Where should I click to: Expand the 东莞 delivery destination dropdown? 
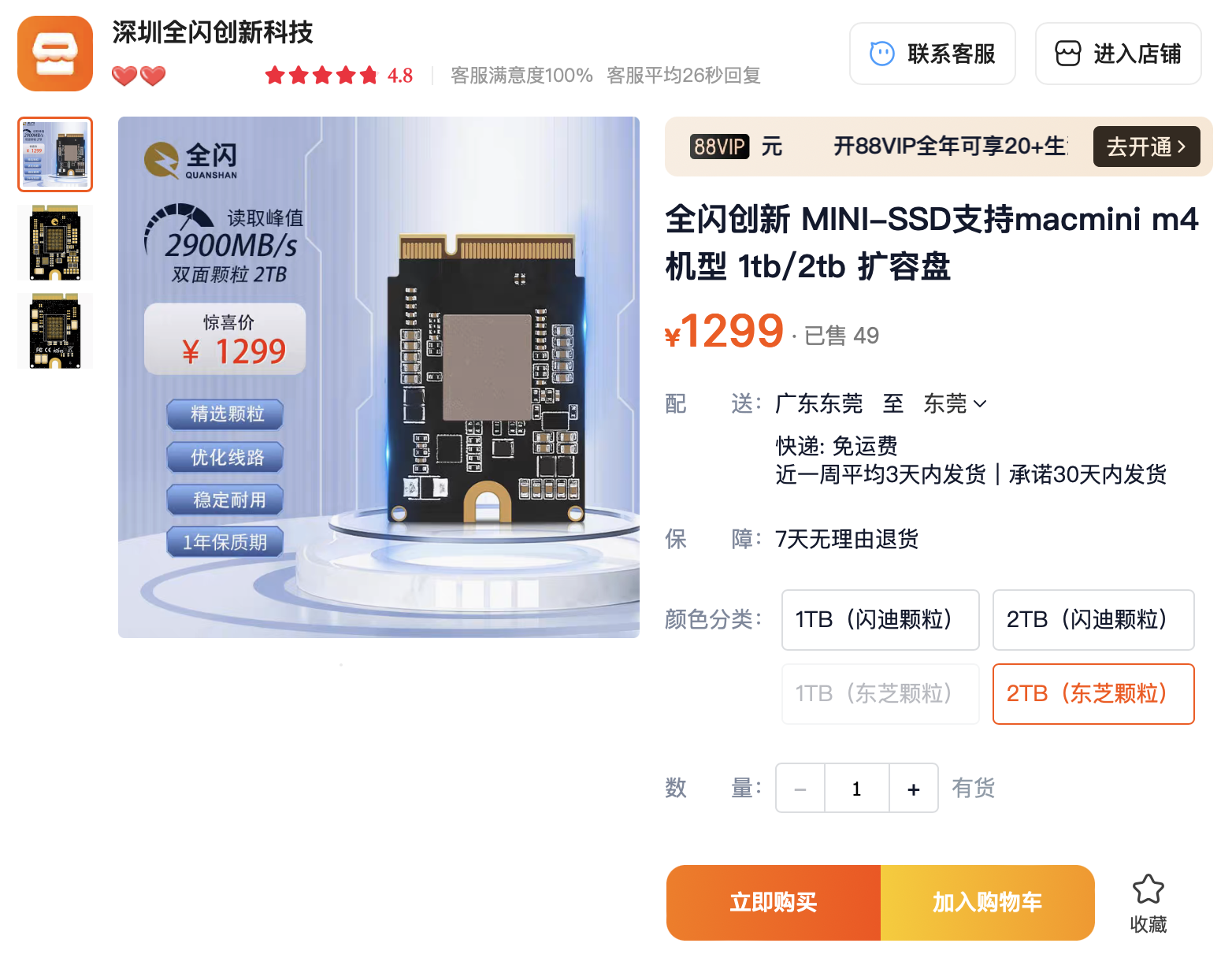pyautogui.click(x=955, y=404)
